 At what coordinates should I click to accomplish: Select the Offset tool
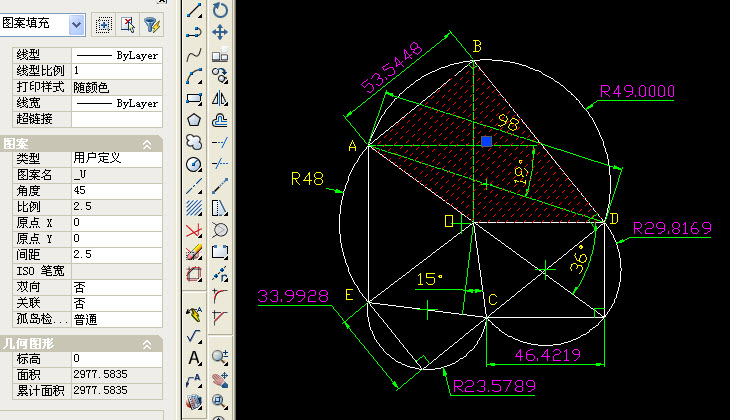(x=220, y=120)
